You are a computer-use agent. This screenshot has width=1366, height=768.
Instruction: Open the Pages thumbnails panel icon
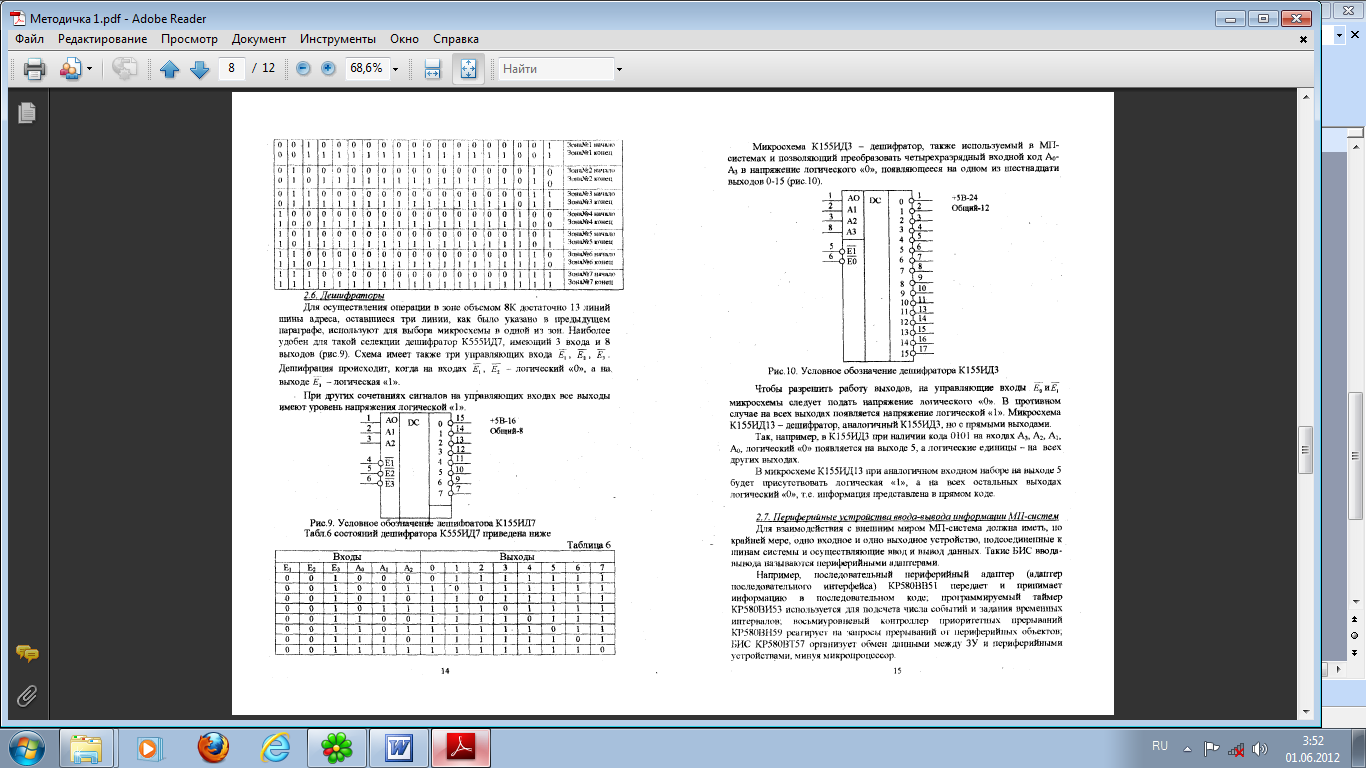27,113
